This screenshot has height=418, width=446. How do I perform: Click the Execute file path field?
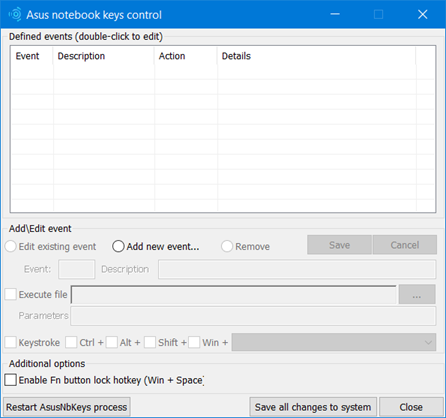(234, 294)
